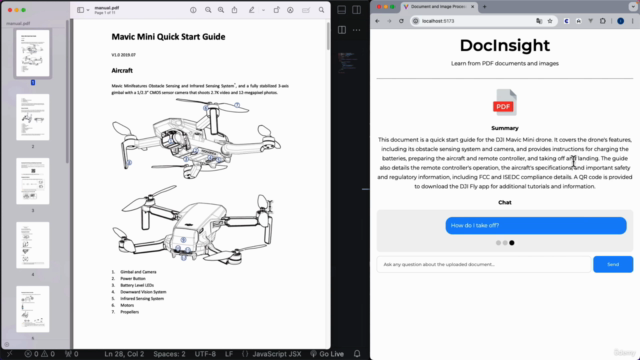
Task: Zoom out the PDF in Preview
Action: click(x=208, y=10)
